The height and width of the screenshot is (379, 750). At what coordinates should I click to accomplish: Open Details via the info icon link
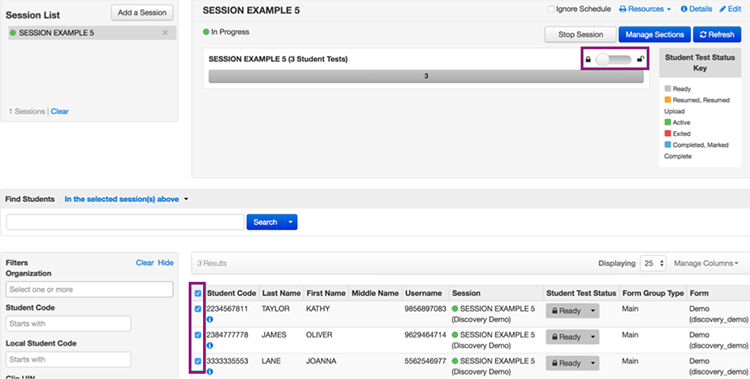[x=696, y=9]
